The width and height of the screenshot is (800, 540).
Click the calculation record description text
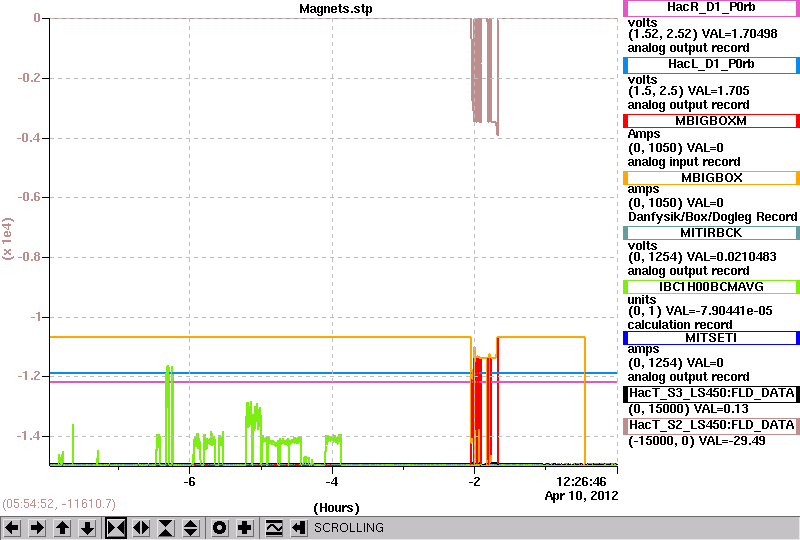680,325
